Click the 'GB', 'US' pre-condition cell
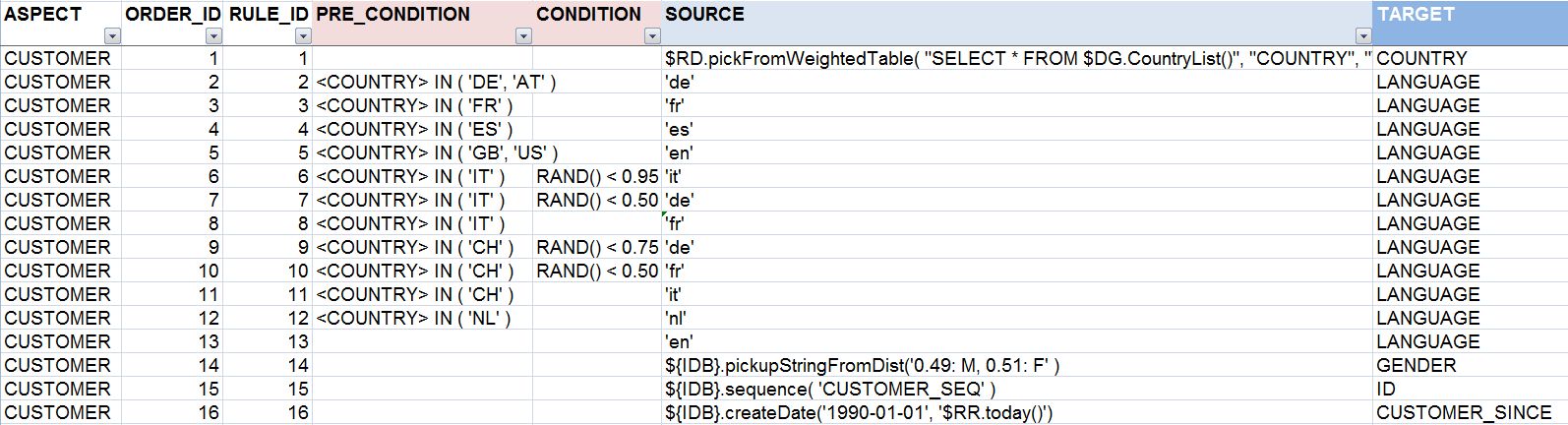 pos(423,152)
